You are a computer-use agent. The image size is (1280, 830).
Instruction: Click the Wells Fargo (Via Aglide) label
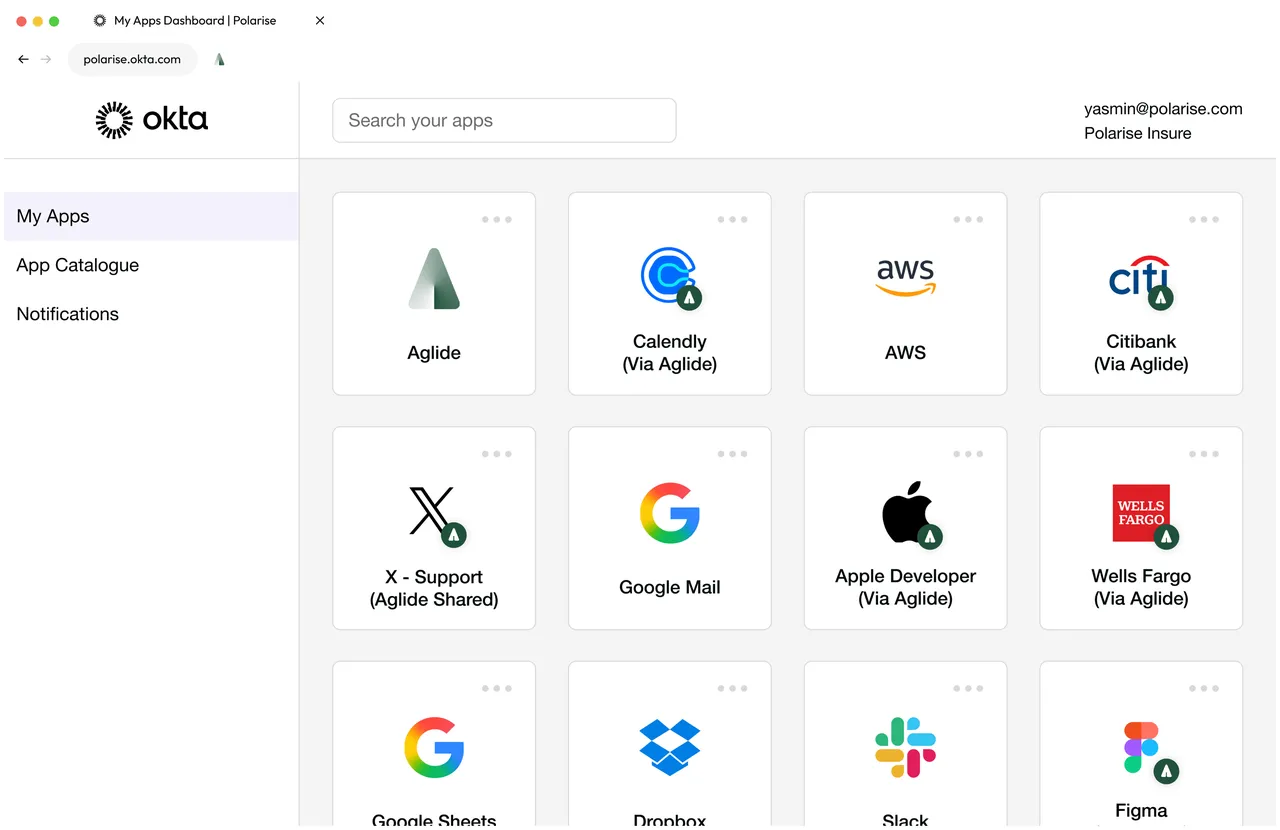point(1141,587)
